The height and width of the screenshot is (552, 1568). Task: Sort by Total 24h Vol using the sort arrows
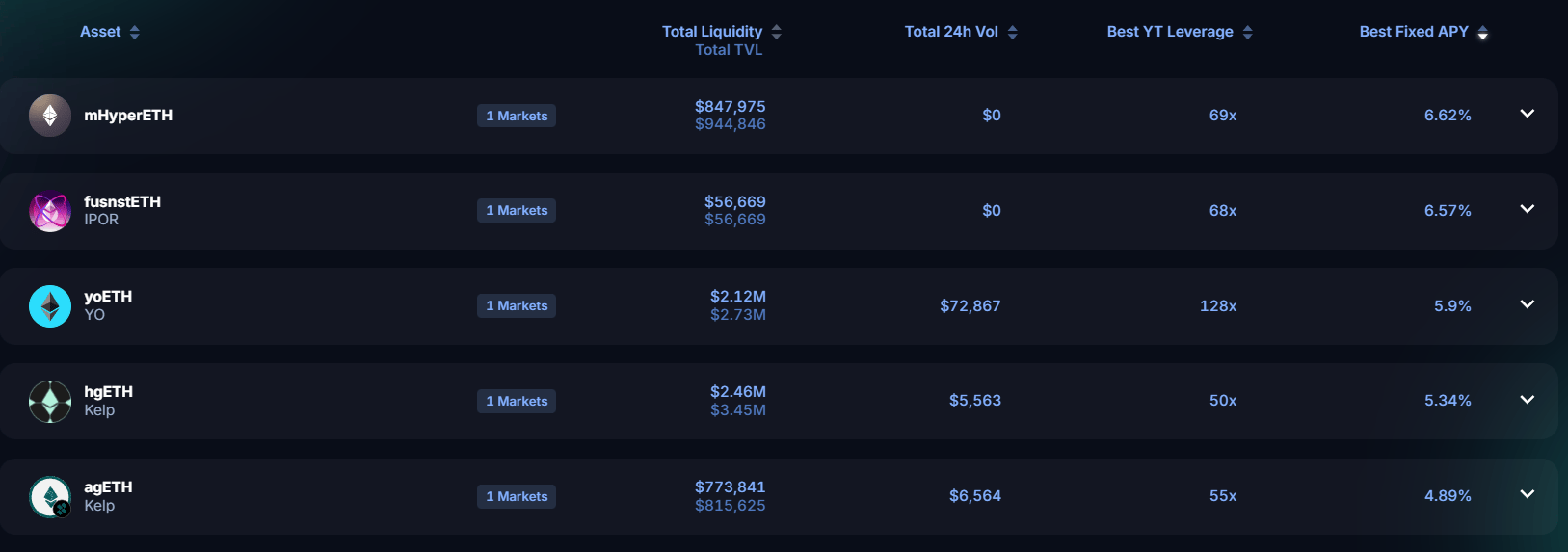pyautogui.click(x=1013, y=33)
